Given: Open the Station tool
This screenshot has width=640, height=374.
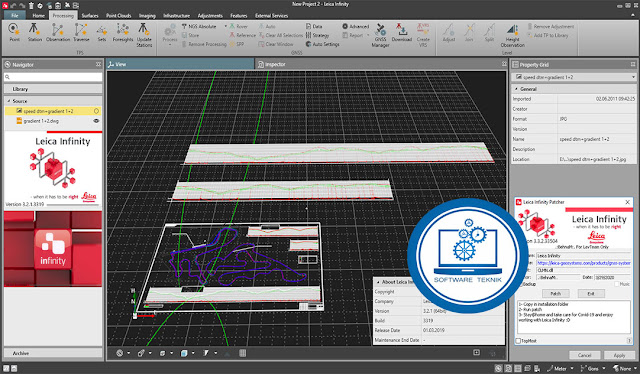Looking at the screenshot, I should pos(35,33).
